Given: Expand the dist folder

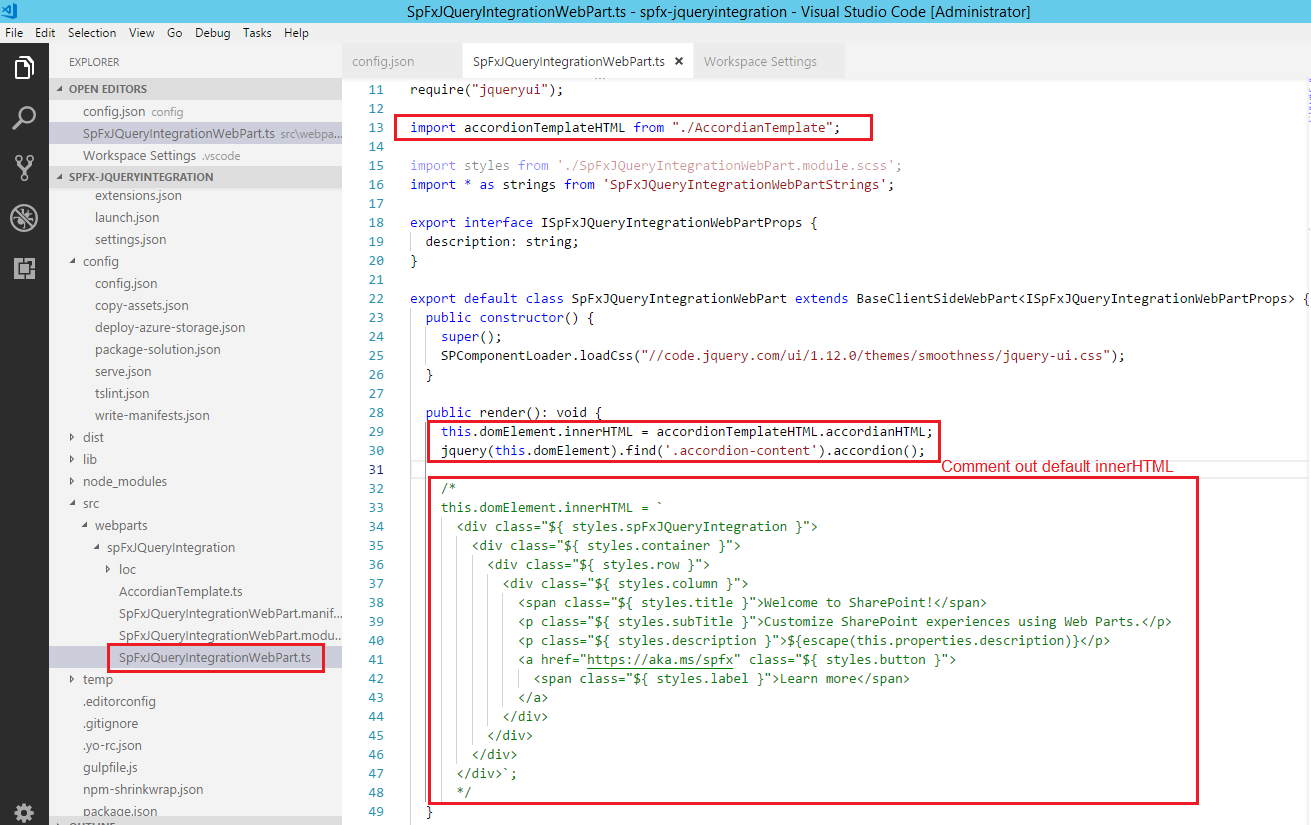Looking at the screenshot, I should (93, 437).
